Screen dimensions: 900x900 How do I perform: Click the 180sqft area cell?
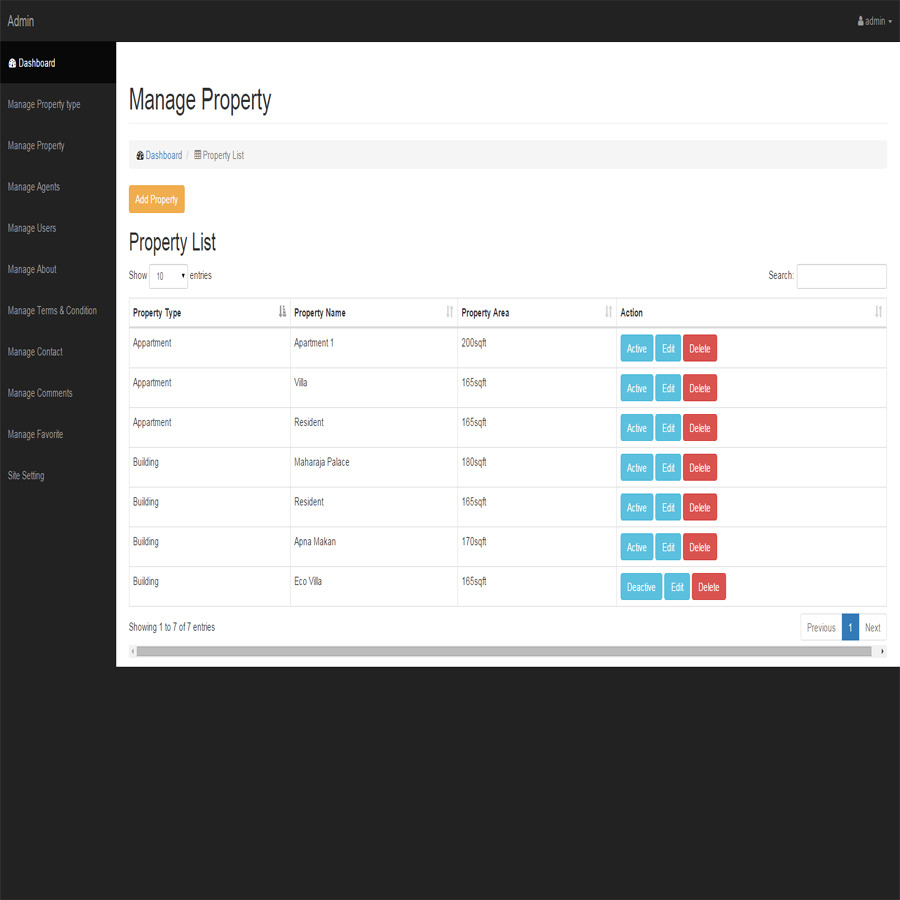point(537,467)
